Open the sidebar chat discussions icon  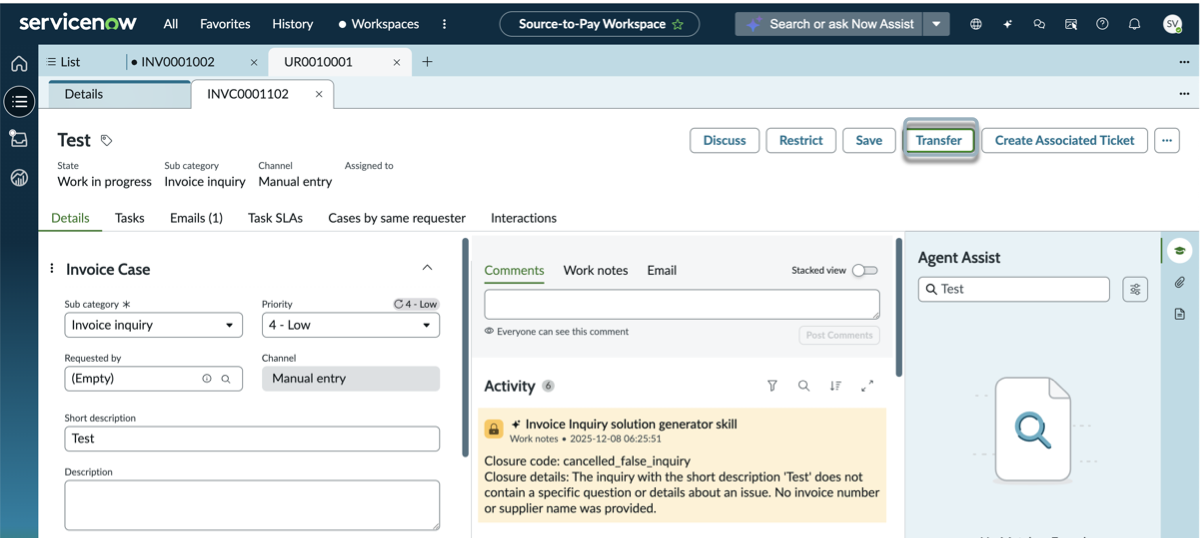tap(1039, 24)
